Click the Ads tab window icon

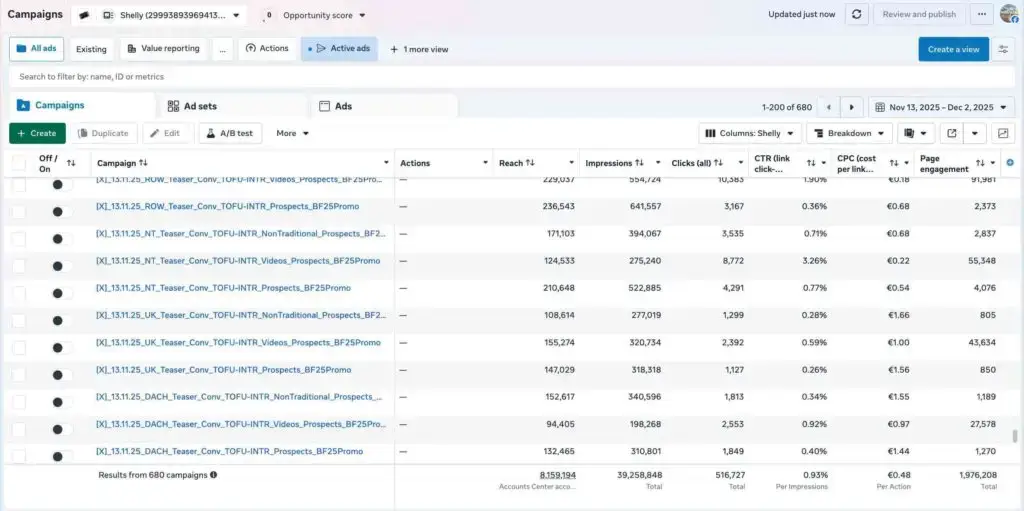pos(324,106)
